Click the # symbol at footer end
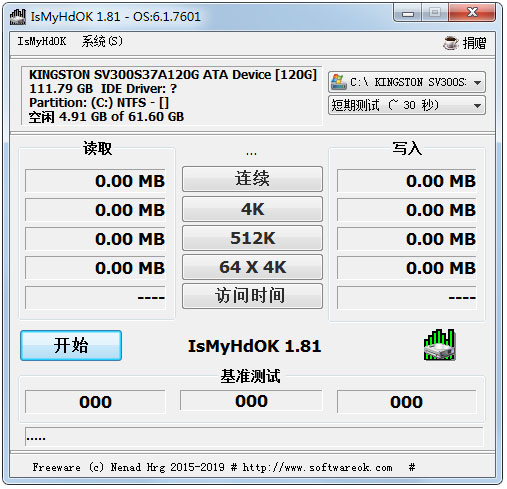The width and height of the screenshot is (507, 489). [x=412, y=467]
